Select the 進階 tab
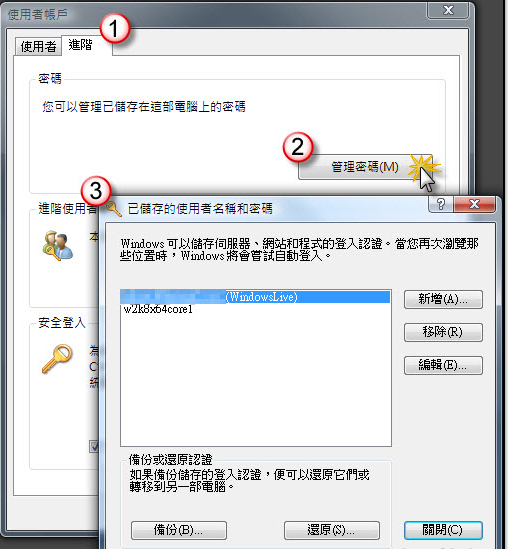Viewport: 510px width, 549px height. pos(86,45)
